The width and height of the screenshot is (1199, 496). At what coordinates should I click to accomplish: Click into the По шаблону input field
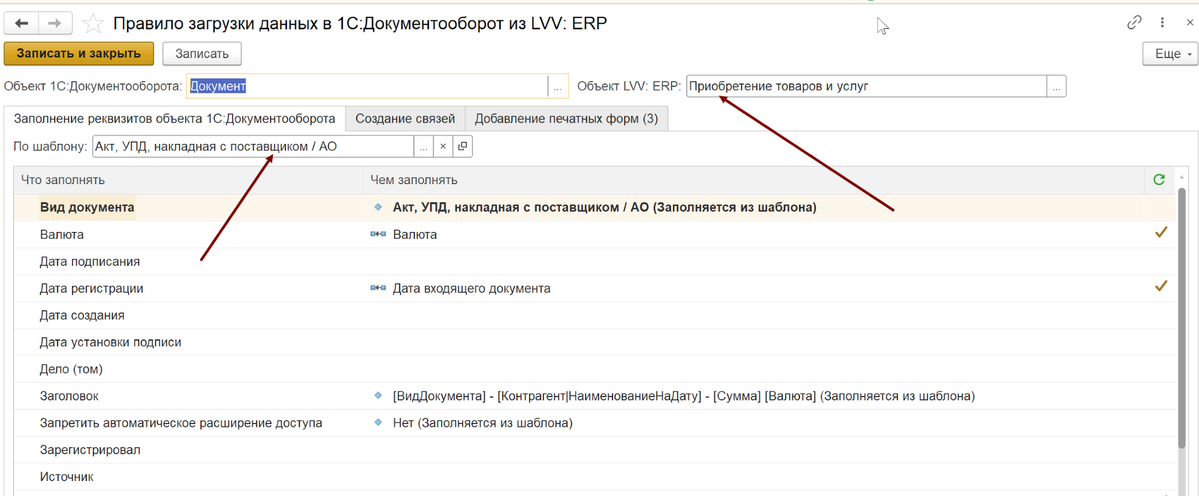(x=252, y=147)
